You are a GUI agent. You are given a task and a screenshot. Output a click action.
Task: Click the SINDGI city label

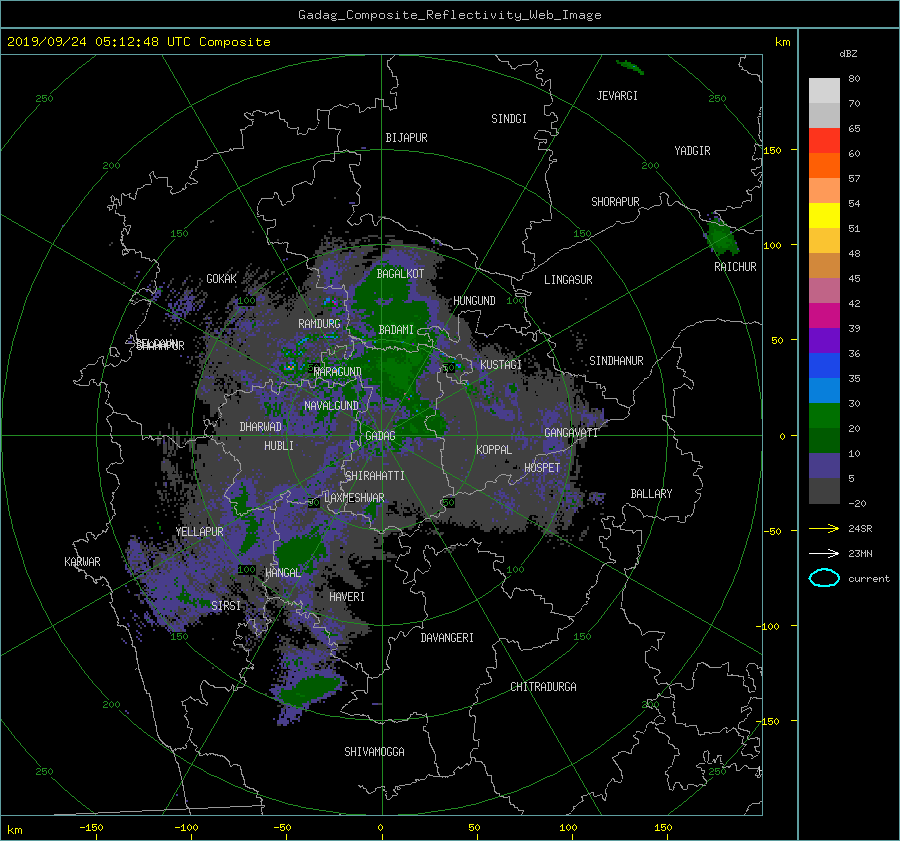pos(509,119)
